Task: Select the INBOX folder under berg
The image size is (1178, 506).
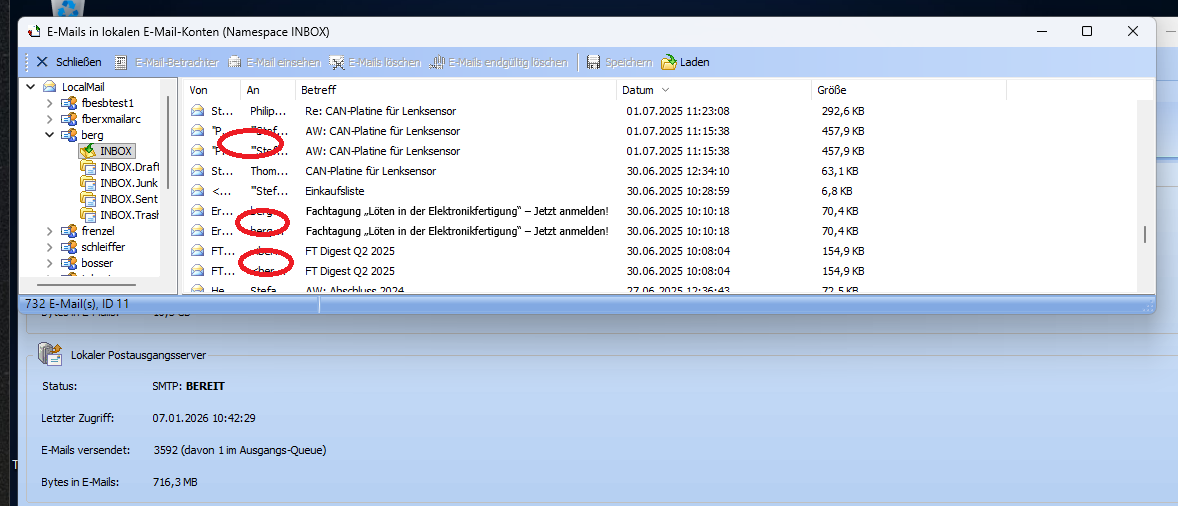Action: 116,151
